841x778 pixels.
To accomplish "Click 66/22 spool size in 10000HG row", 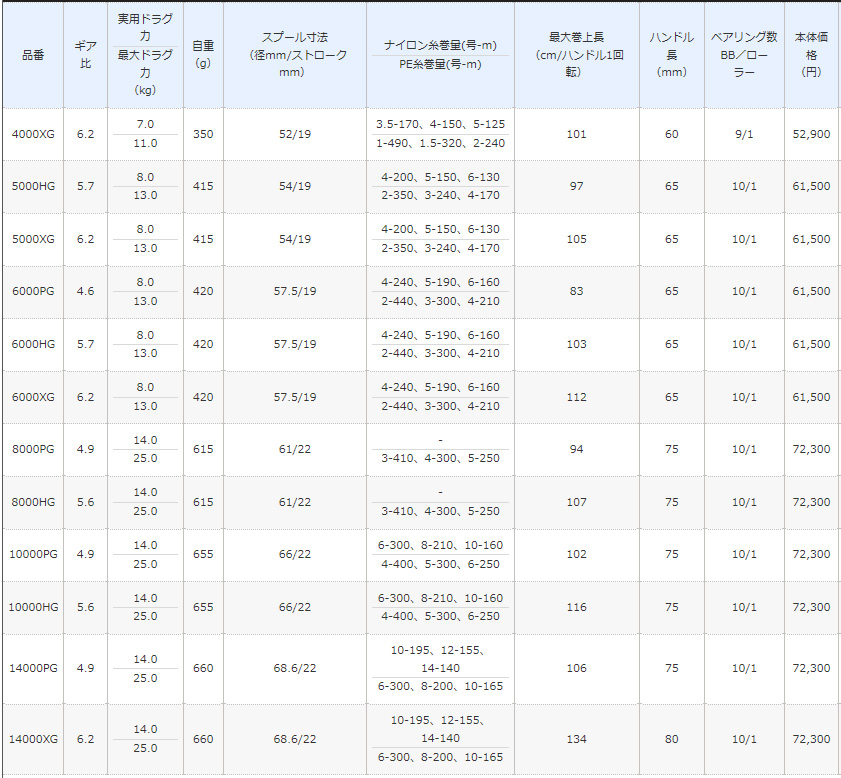I will [295, 607].
